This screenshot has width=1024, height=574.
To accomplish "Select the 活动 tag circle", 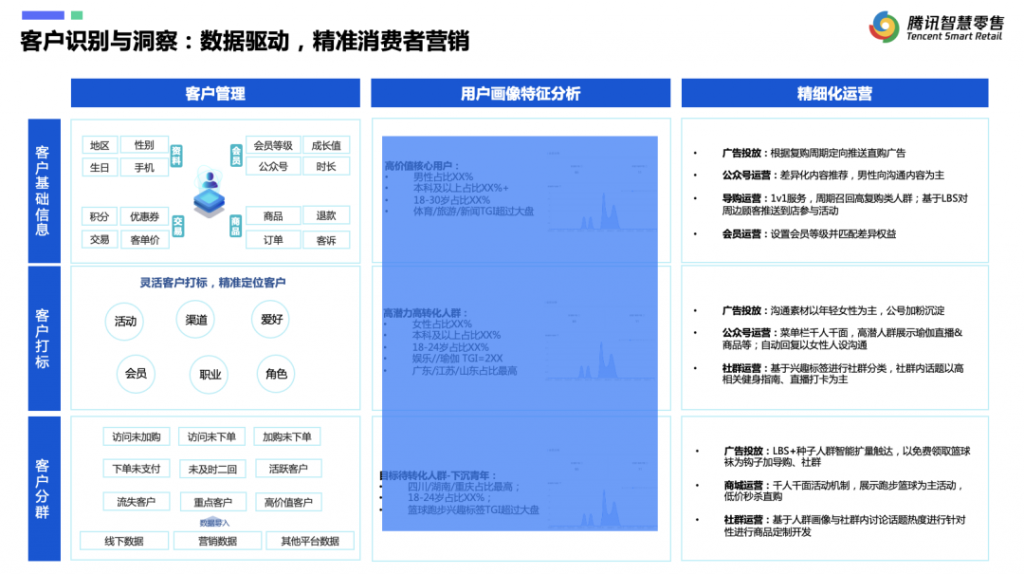I will pyautogui.click(x=125, y=321).
